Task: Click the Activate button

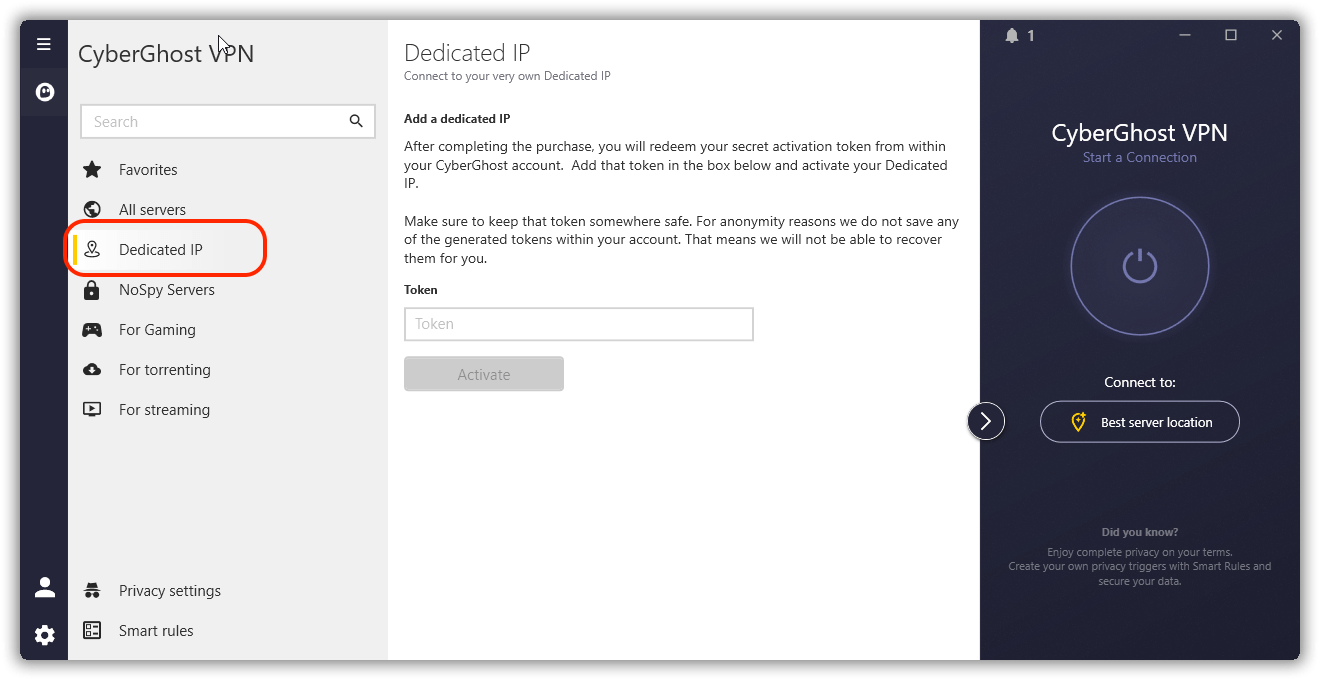Action: [x=484, y=374]
